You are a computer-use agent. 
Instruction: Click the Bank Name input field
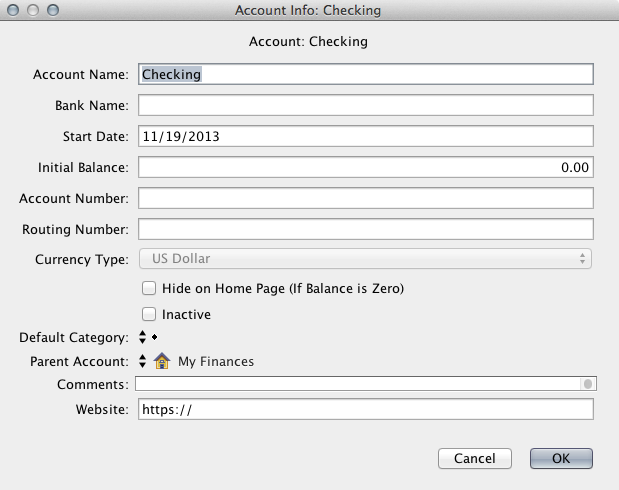click(x=366, y=105)
